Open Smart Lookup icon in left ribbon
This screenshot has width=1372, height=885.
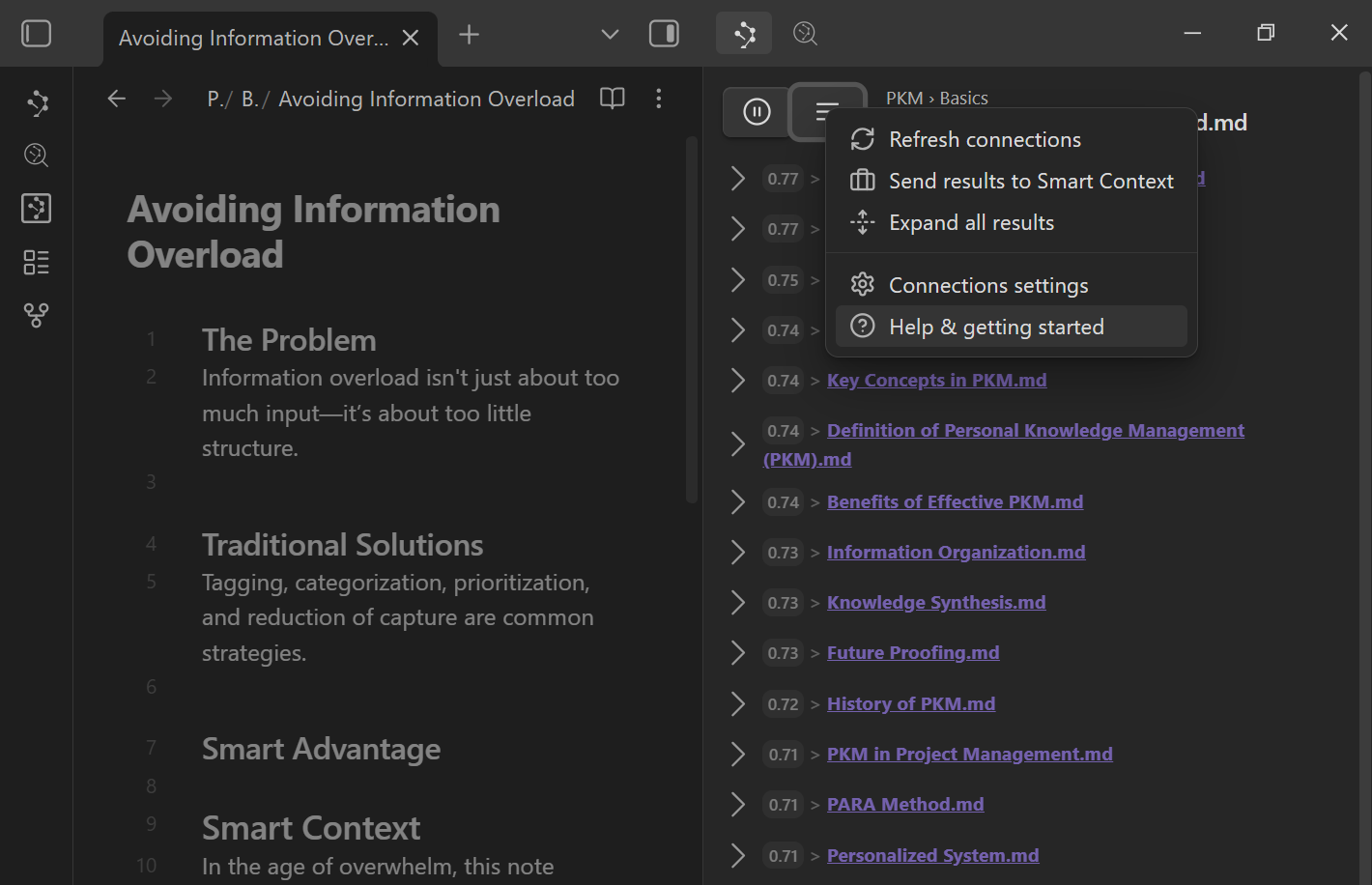[37, 156]
